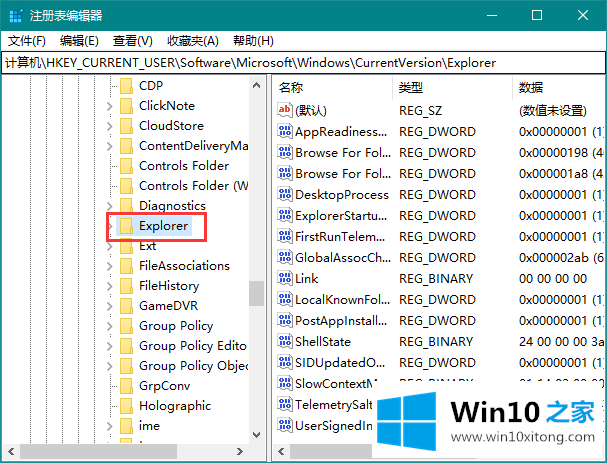Click the 0x000001a8 data cell
607x463 pixels.
point(561,173)
